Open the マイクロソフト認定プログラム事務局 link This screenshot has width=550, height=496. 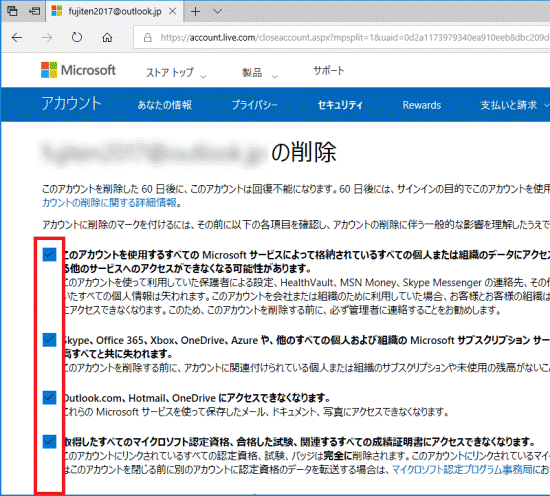pos(462,469)
